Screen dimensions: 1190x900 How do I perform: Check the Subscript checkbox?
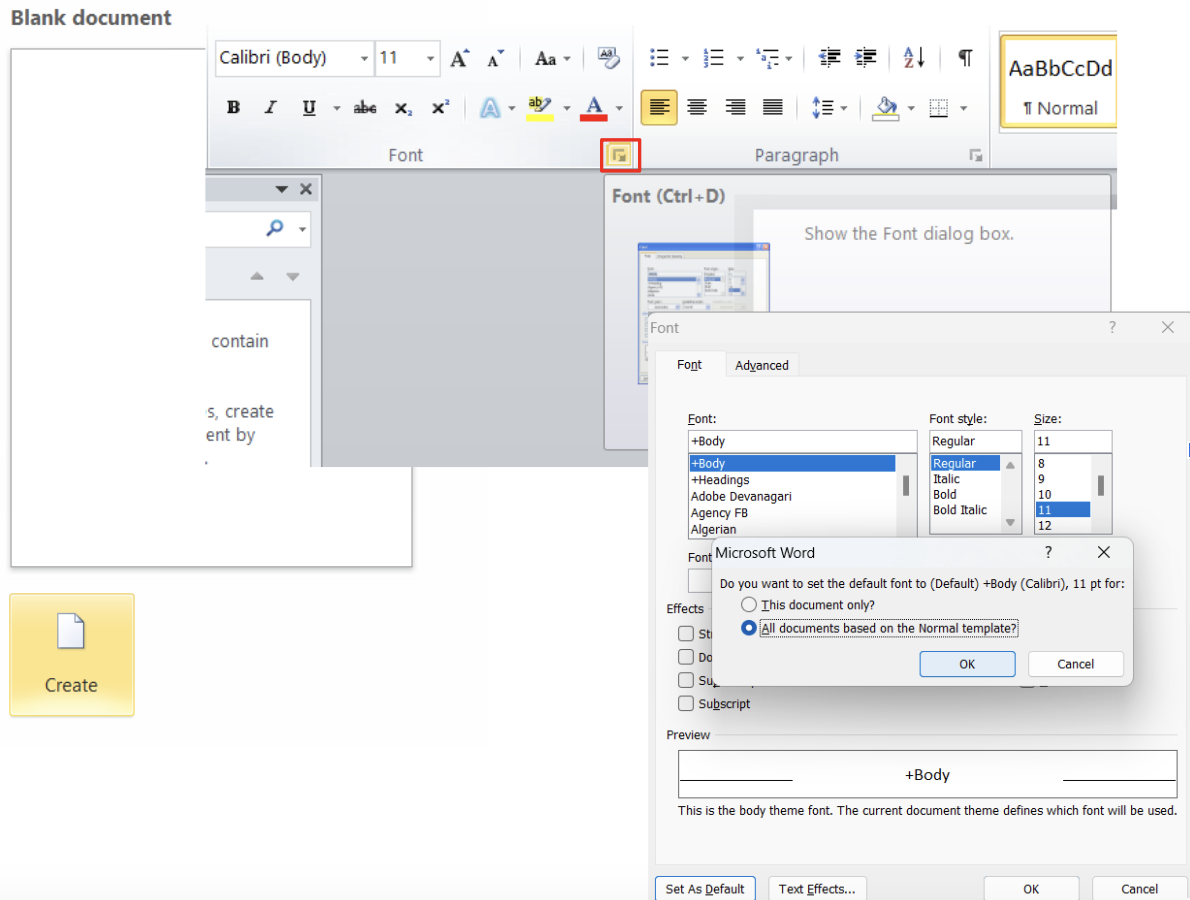687,703
